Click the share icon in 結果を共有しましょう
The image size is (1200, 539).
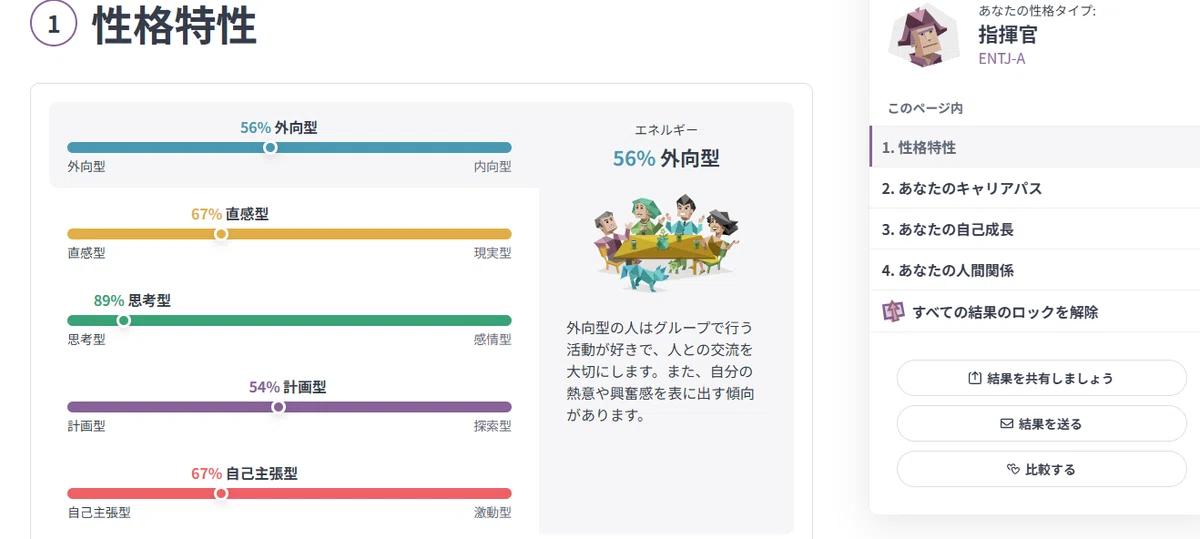[976, 379]
